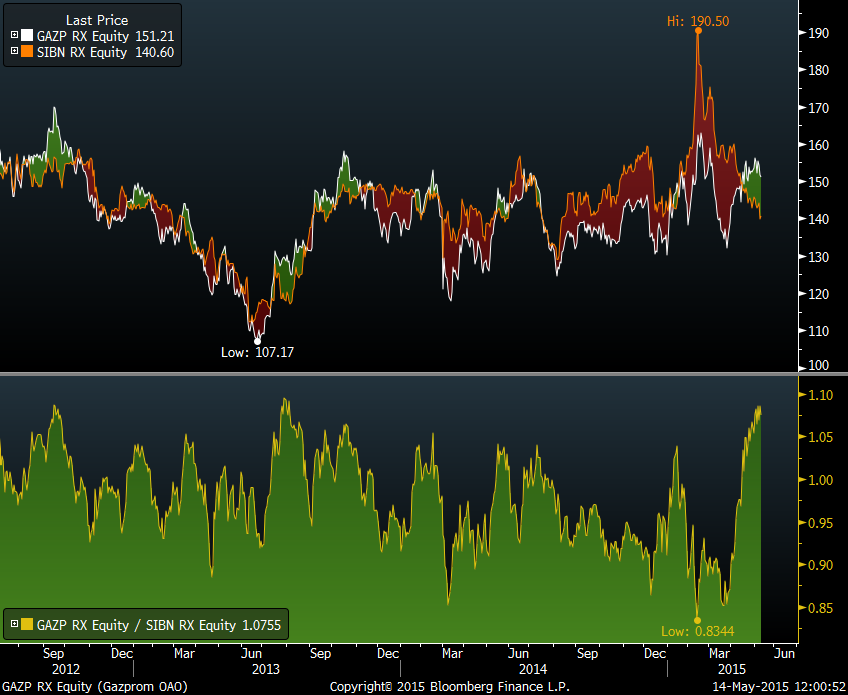Click the horizontal divider between chart panels
Image resolution: width=848 pixels, height=695 pixels.
[x=424, y=374]
